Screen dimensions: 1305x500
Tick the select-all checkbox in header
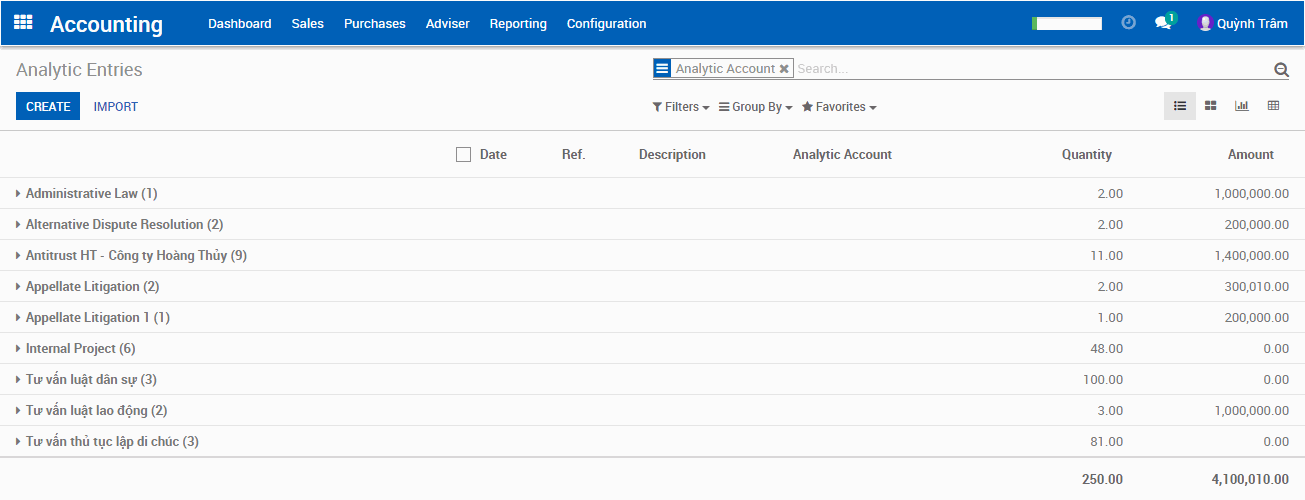click(463, 154)
